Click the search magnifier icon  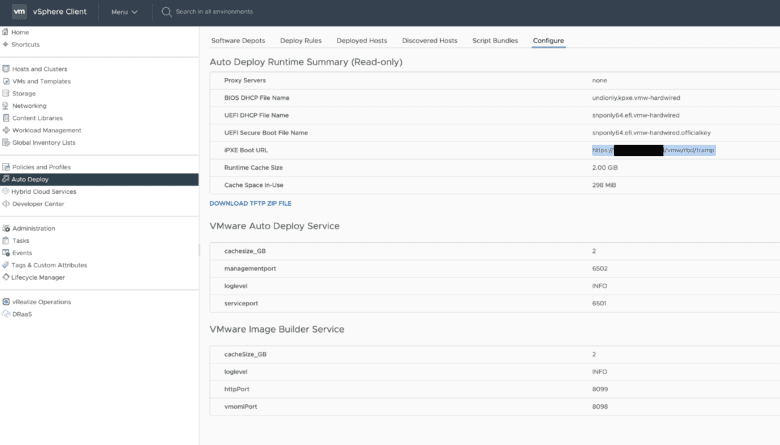[167, 11]
